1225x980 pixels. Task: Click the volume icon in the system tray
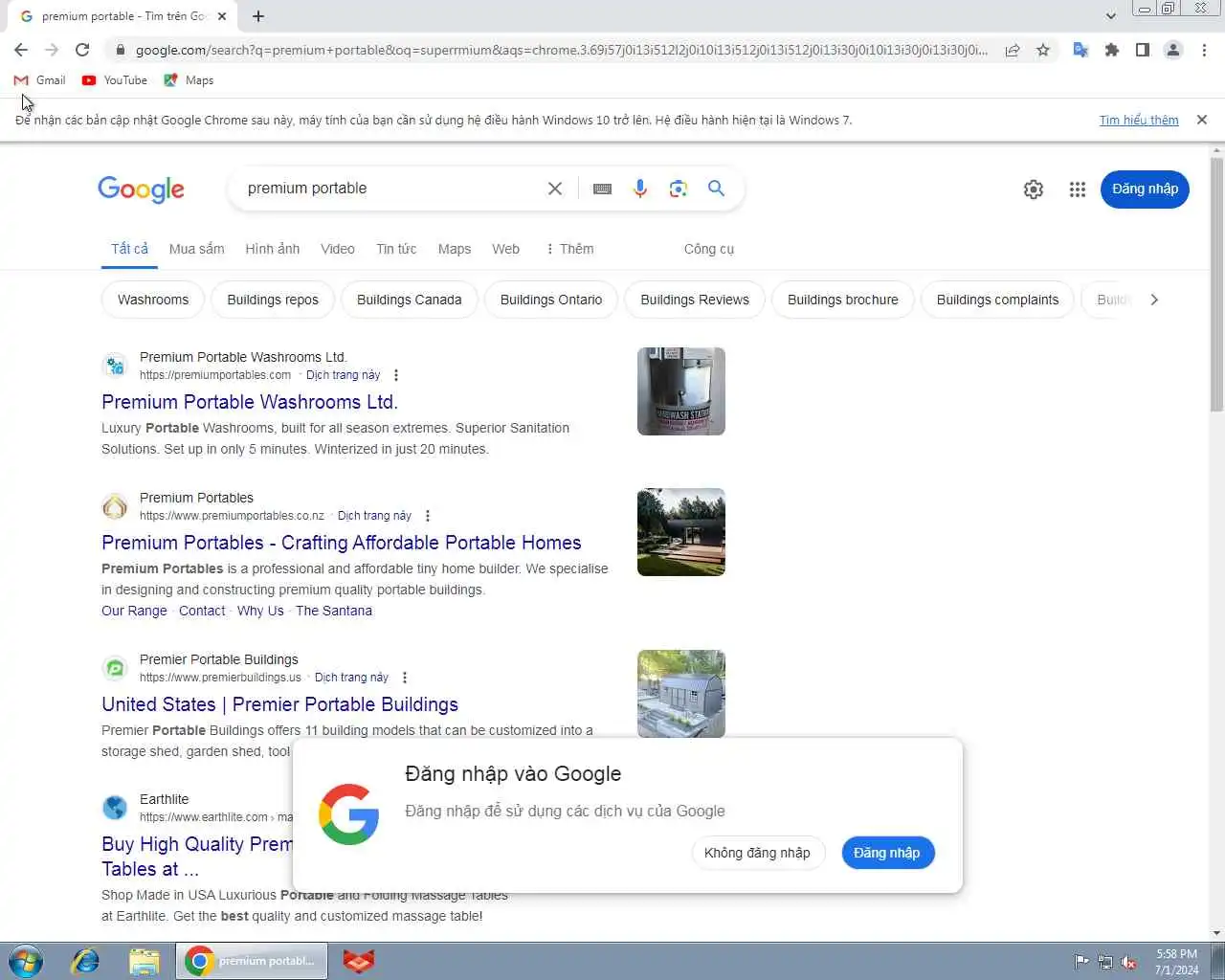pos(1129,962)
